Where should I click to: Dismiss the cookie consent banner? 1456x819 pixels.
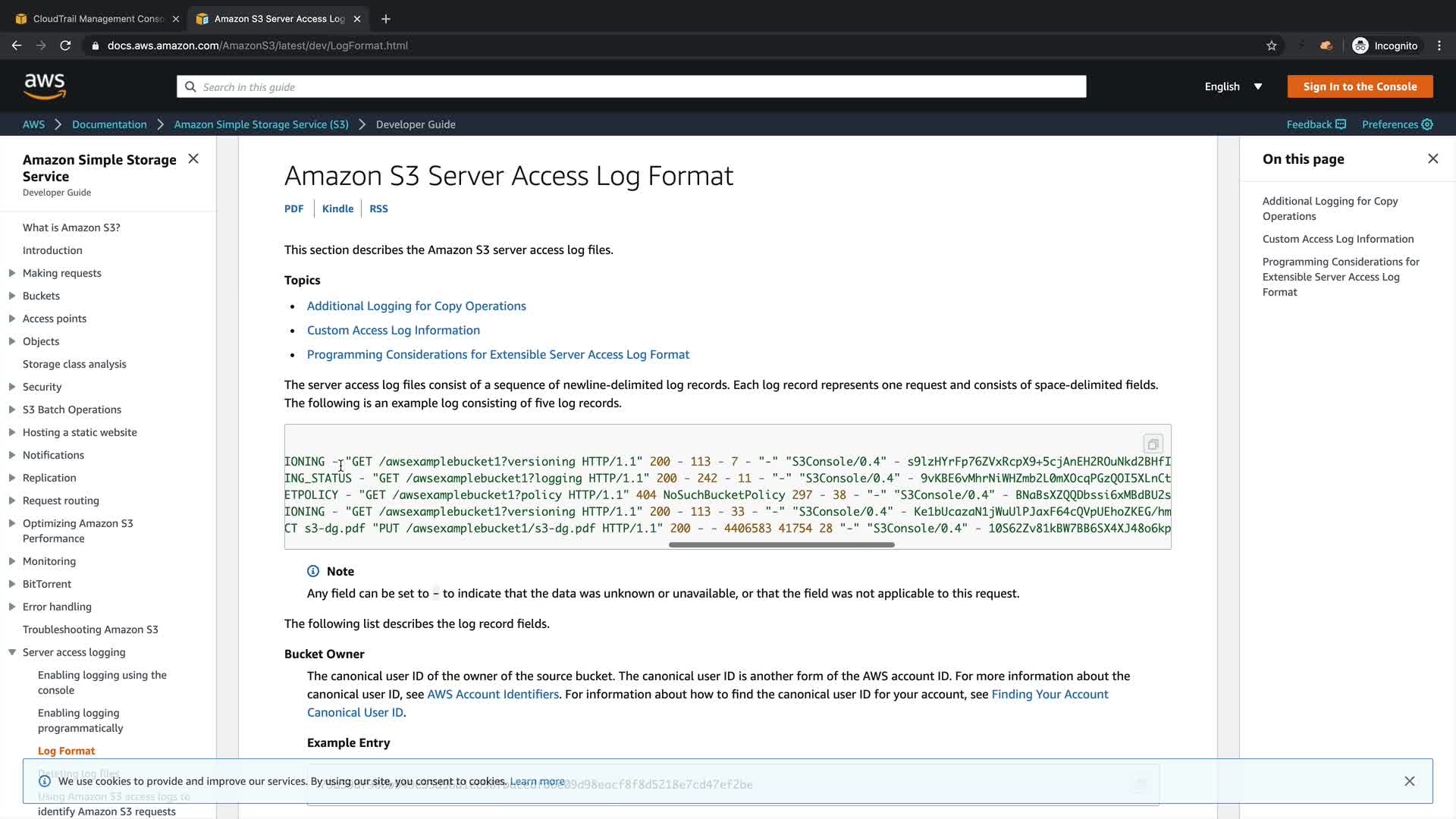click(x=1409, y=781)
